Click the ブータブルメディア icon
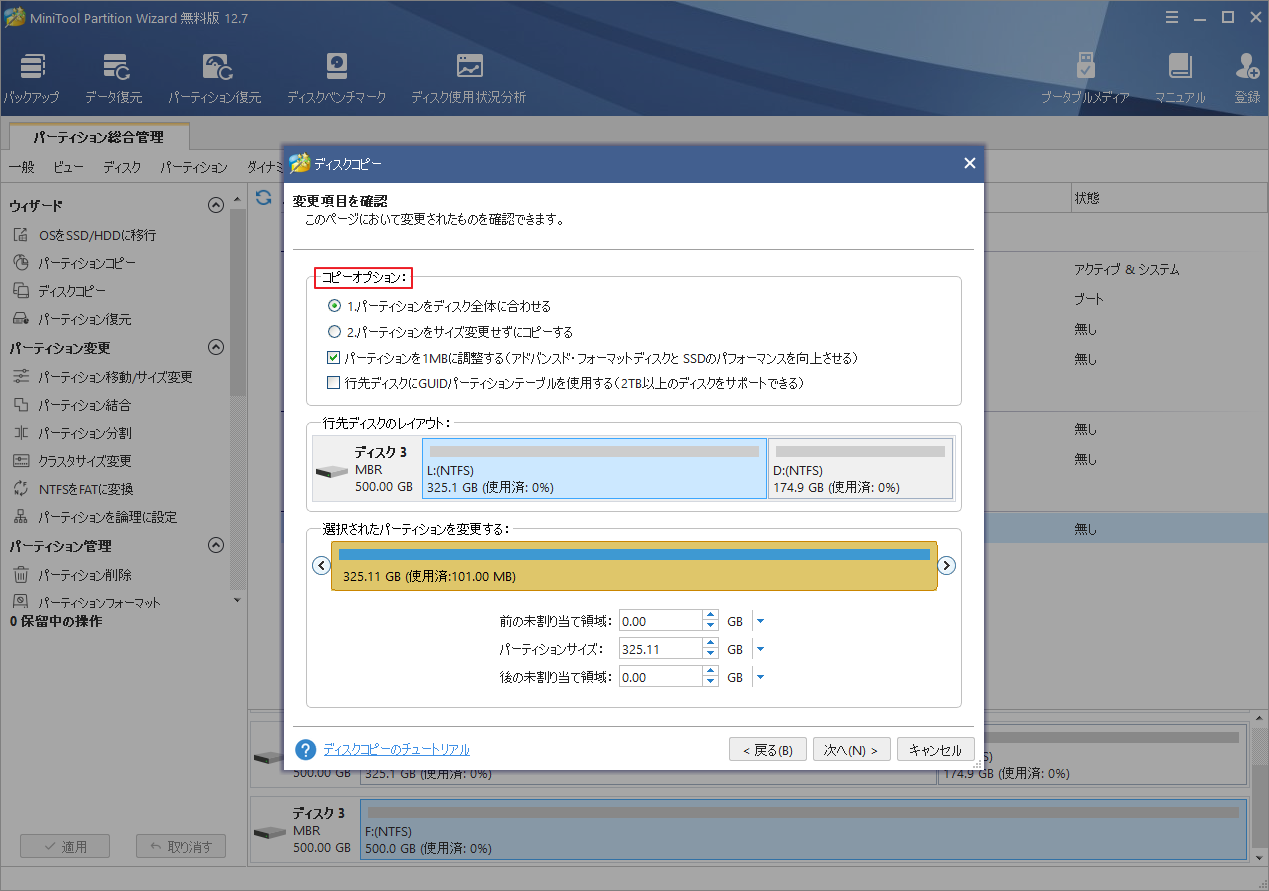 1085,68
